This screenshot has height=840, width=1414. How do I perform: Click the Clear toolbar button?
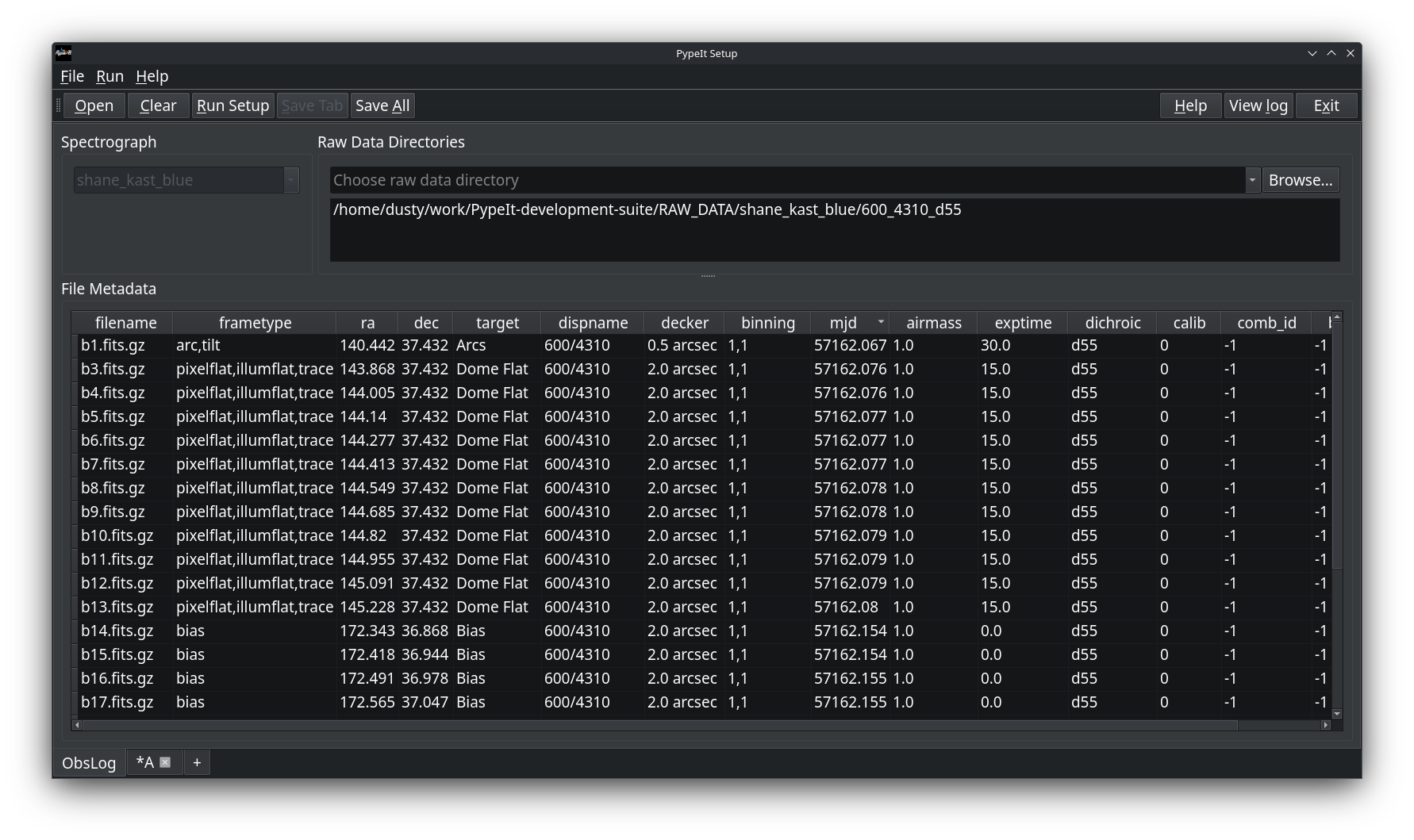pyautogui.click(x=158, y=105)
